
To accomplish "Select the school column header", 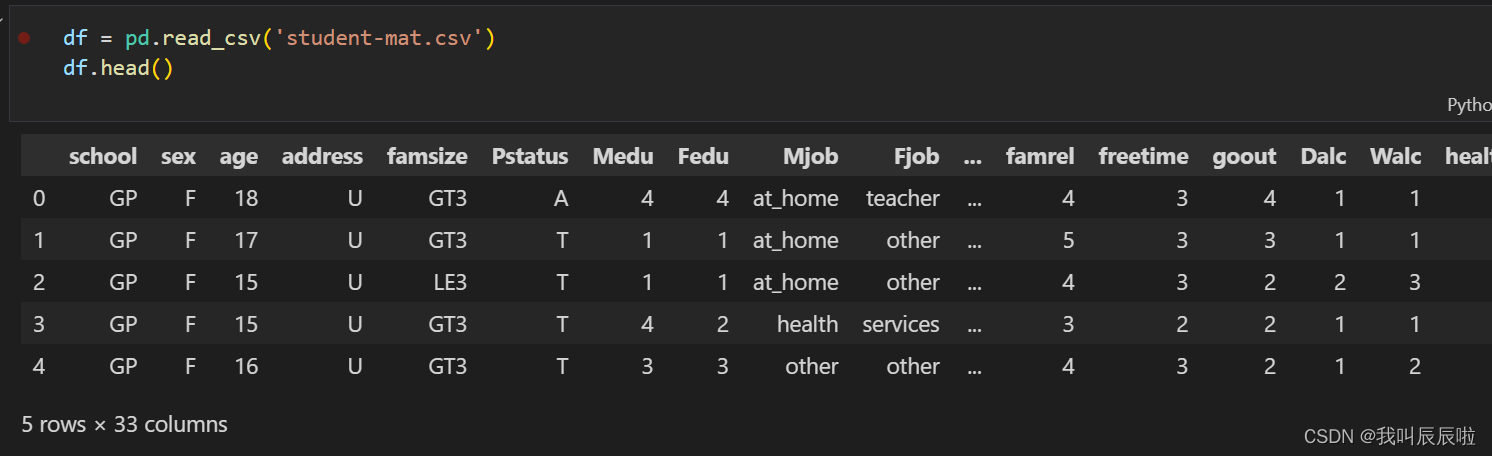I will [103, 156].
